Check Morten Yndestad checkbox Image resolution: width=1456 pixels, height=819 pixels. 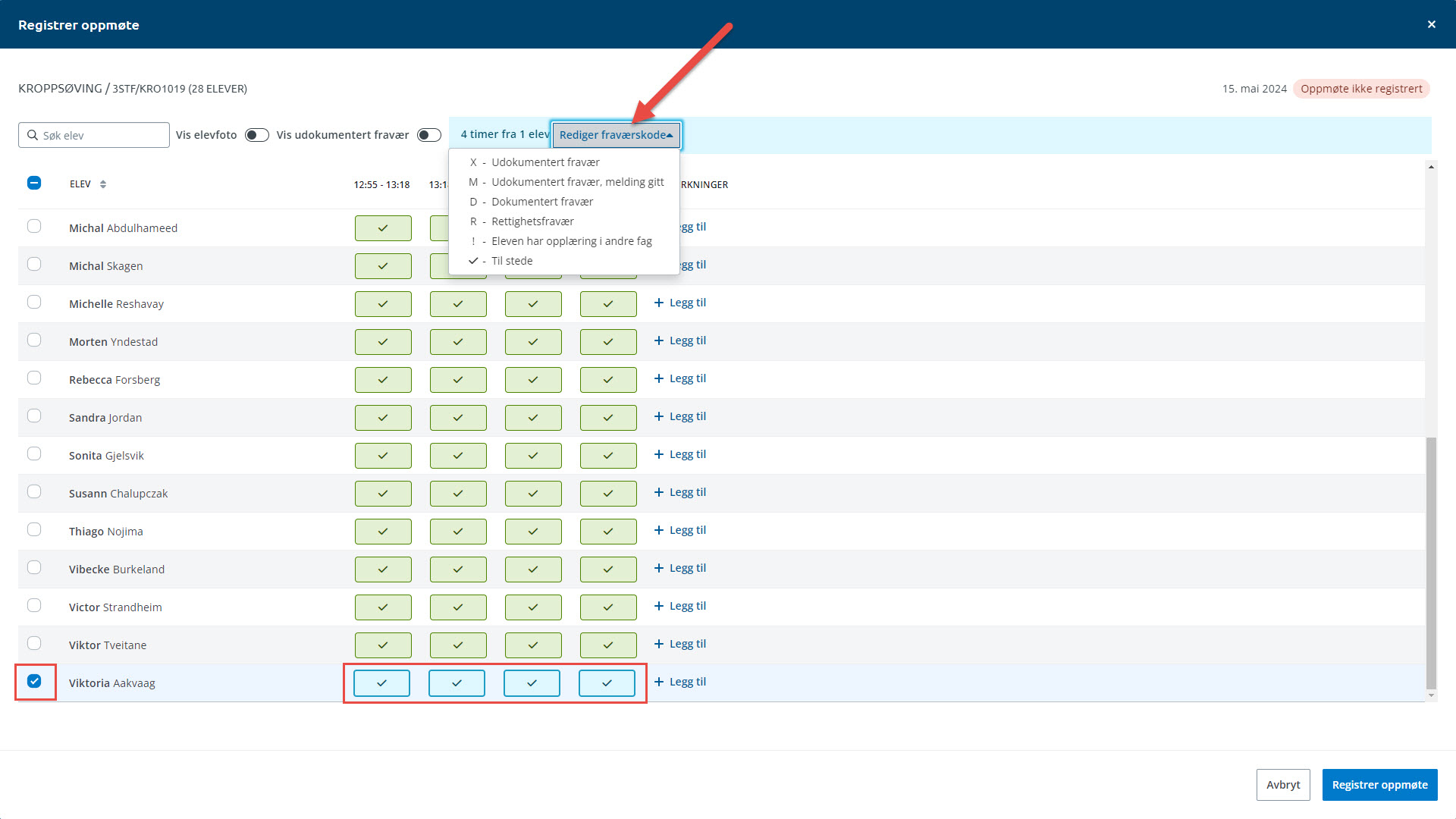point(34,340)
